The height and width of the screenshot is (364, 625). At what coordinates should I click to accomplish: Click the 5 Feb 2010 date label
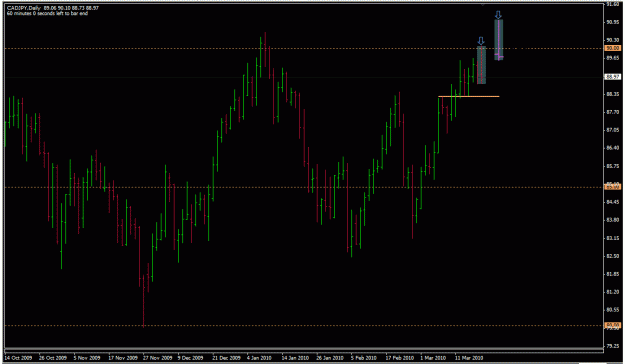point(364,358)
